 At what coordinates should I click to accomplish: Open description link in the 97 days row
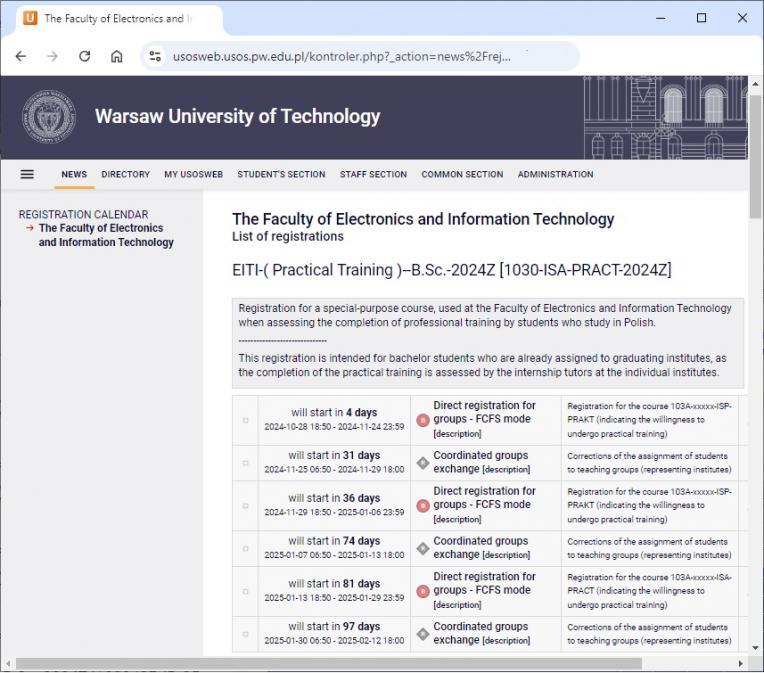pos(506,640)
